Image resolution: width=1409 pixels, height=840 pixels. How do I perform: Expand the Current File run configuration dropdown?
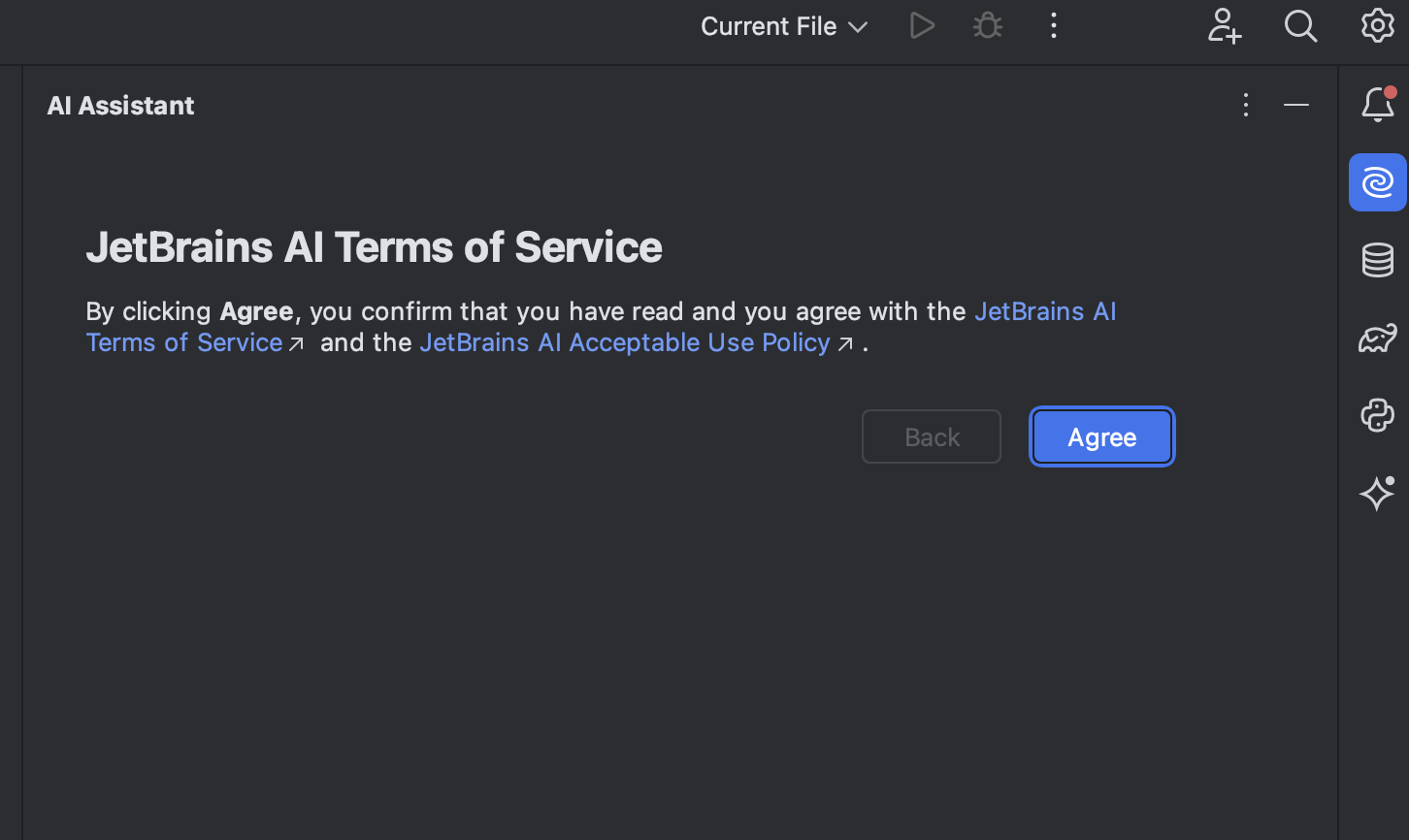[783, 26]
